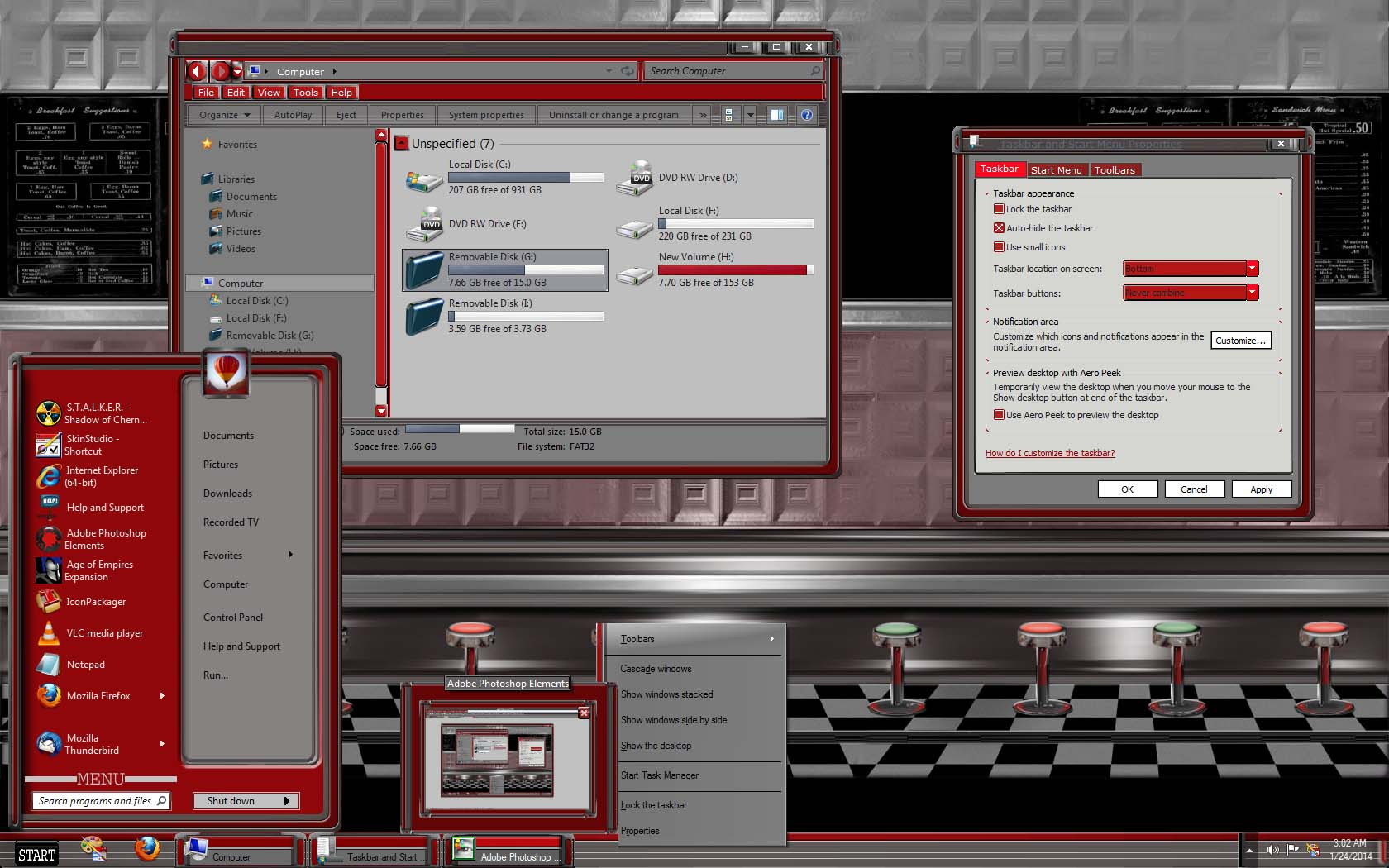Viewport: 1389px width, 868px height.
Task: Click the Action Center flag tray icon
Action: (x=1292, y=849)
